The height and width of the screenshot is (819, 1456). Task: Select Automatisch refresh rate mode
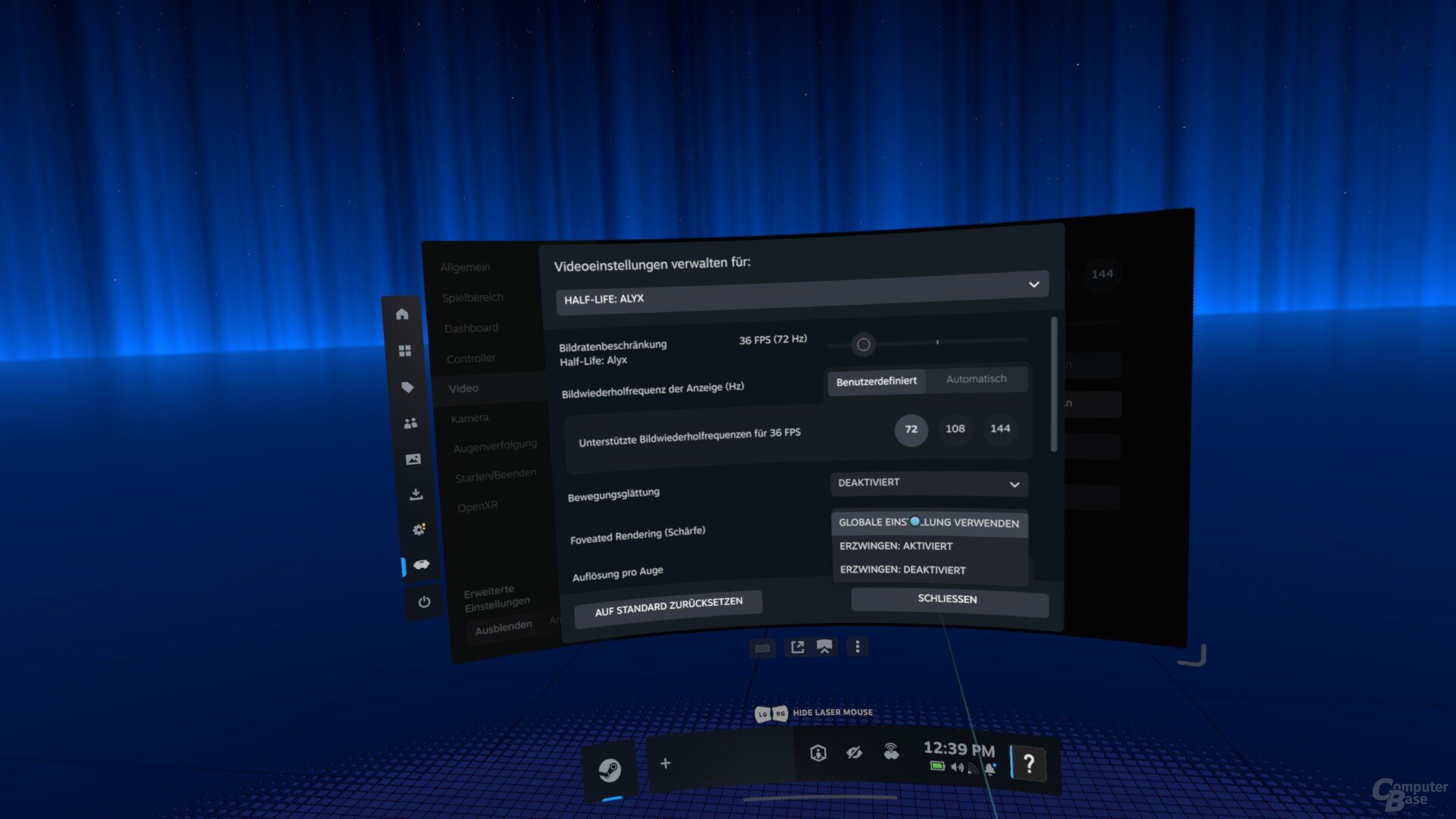pyautogui.click(x=976, y=379)
